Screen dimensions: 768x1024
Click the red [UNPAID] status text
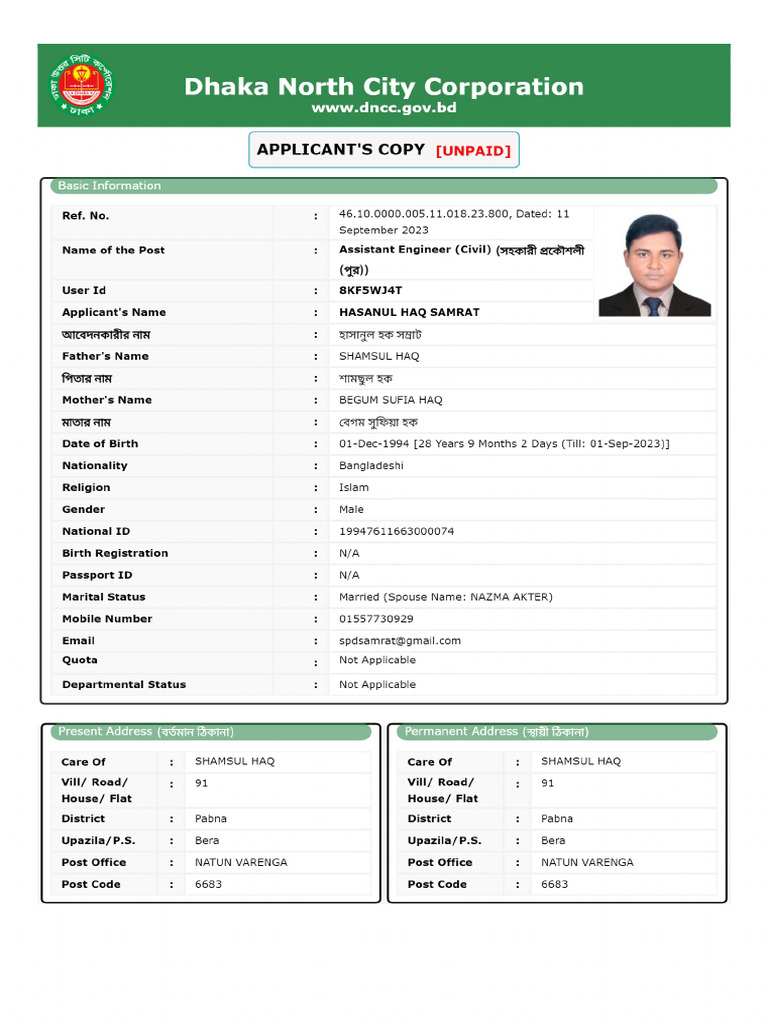click(x=473, y=151)
